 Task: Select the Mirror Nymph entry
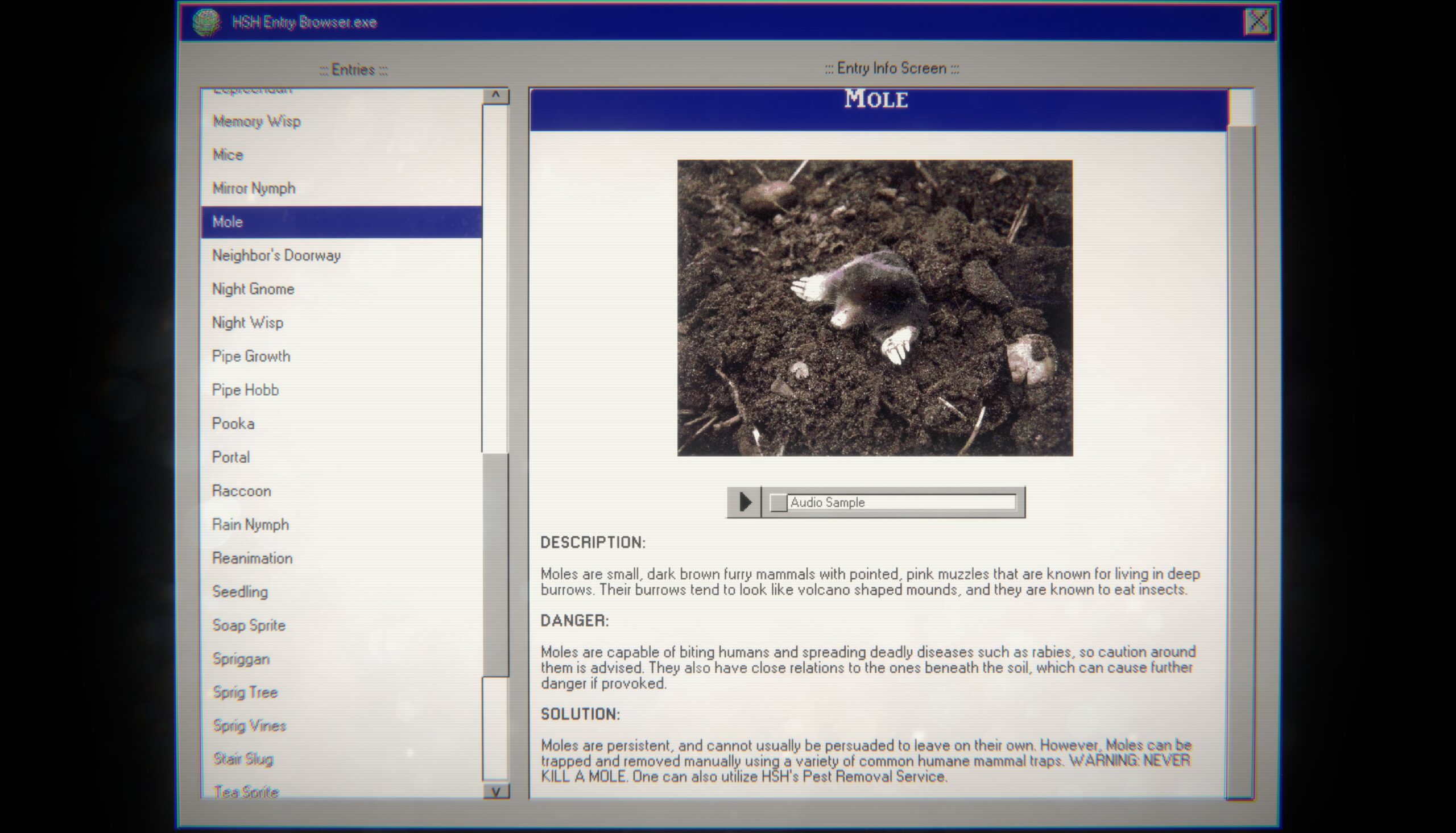click(253, 188)
